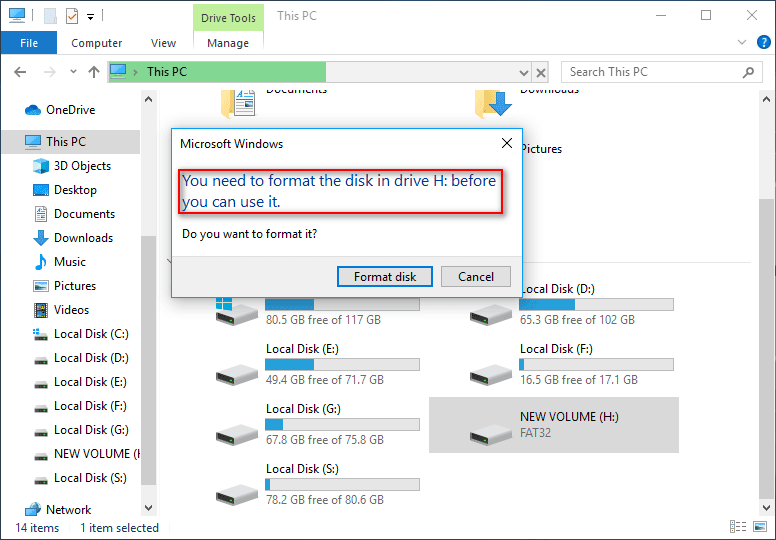Select NEW VOLUME (H:) drive tile
This screenshot has width=776, height=540.
click(x=554, y=425)
